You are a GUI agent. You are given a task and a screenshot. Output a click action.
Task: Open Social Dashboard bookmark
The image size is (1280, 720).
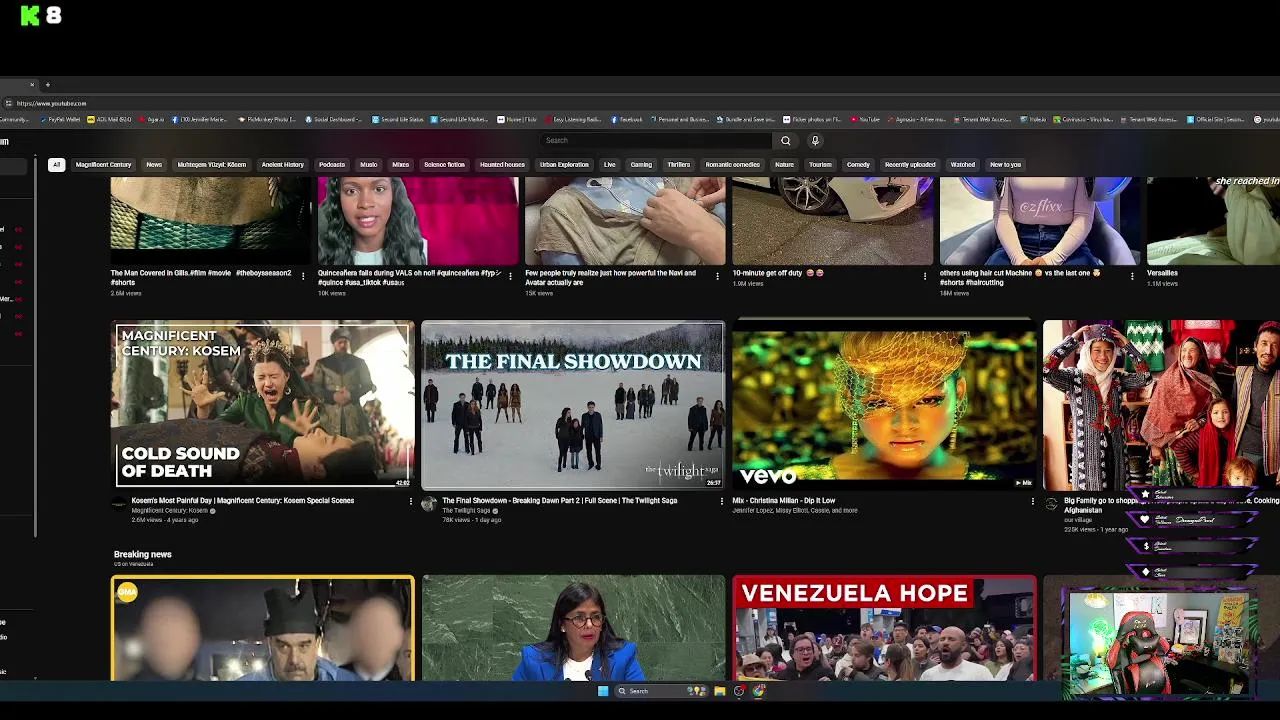point(334,119)
